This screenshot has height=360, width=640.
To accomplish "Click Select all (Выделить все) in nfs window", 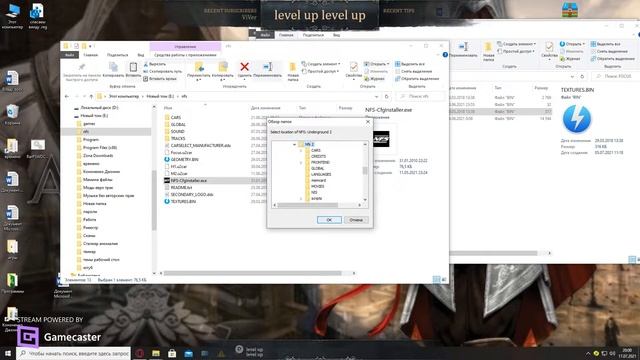I will 410,64.
